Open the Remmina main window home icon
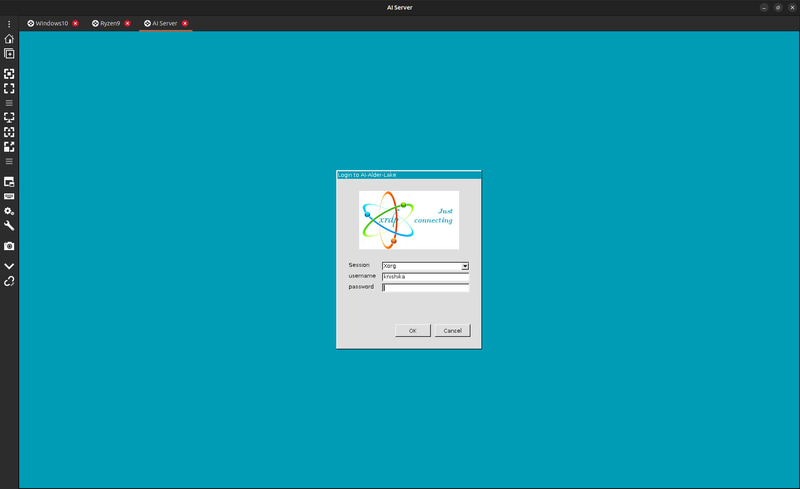The height and width of the screenshot is (489, 800). pos(9,39)
